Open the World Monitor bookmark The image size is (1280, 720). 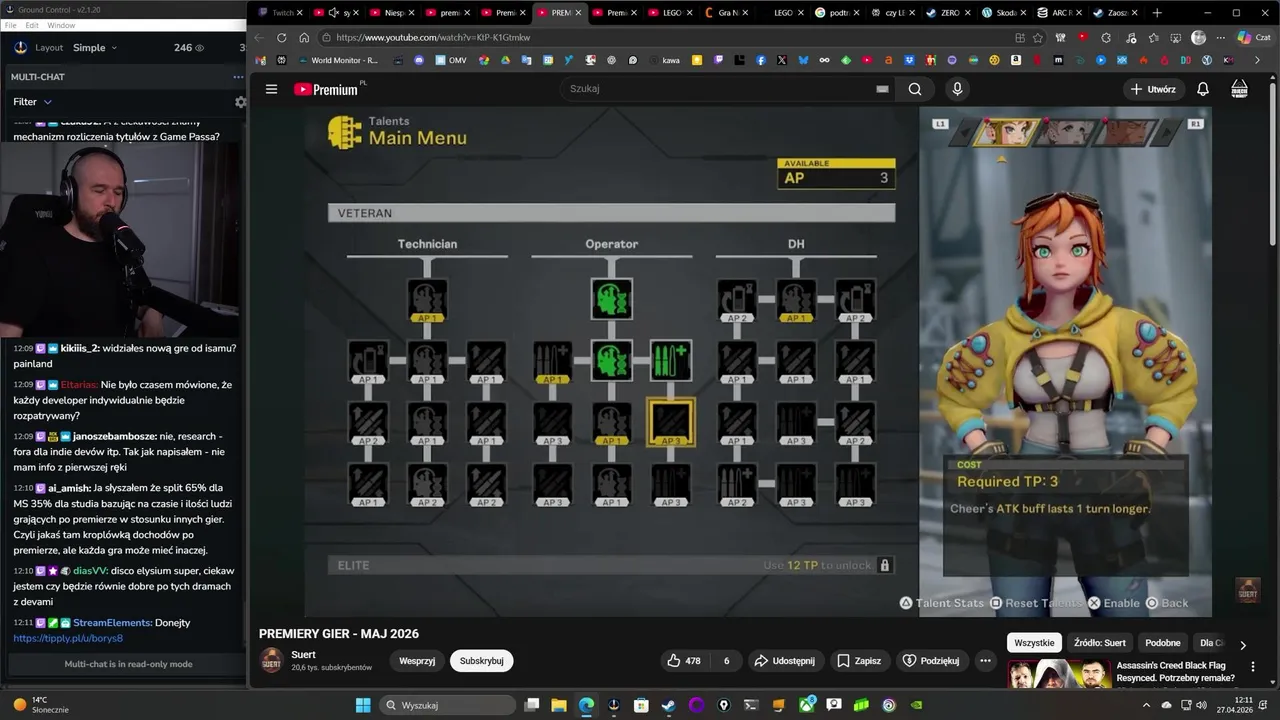(336, 60)
